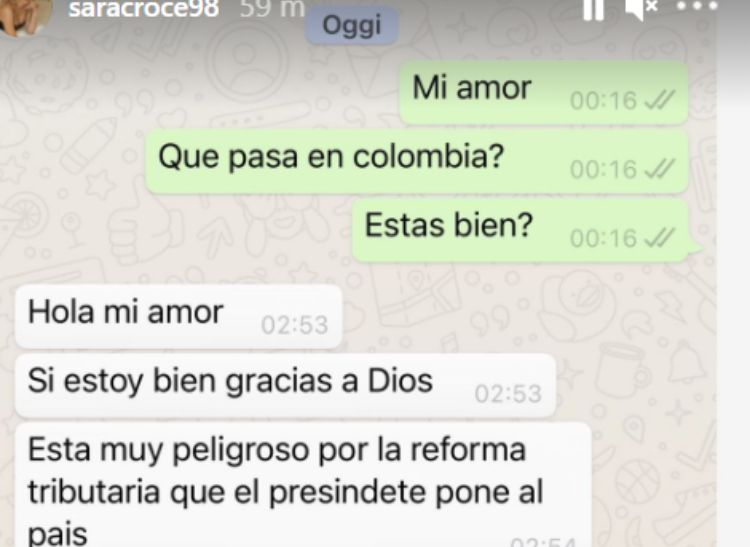The height and width of the screenshot is (547, 750).
Task: Click the 00:16 timestamp on 'Mi amor'
Action: pyautogui.click(x=604, y=100)
